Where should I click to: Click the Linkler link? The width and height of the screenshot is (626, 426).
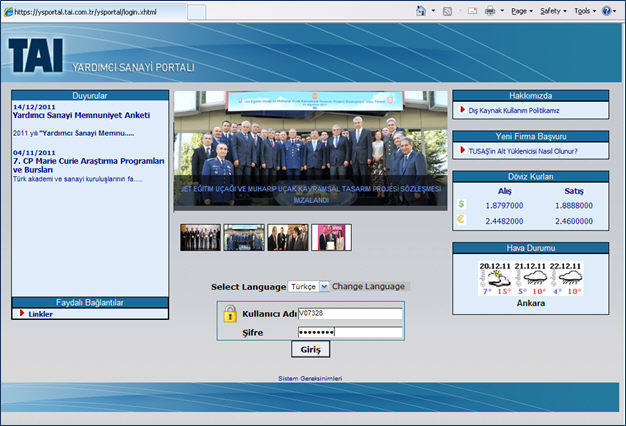40,314
